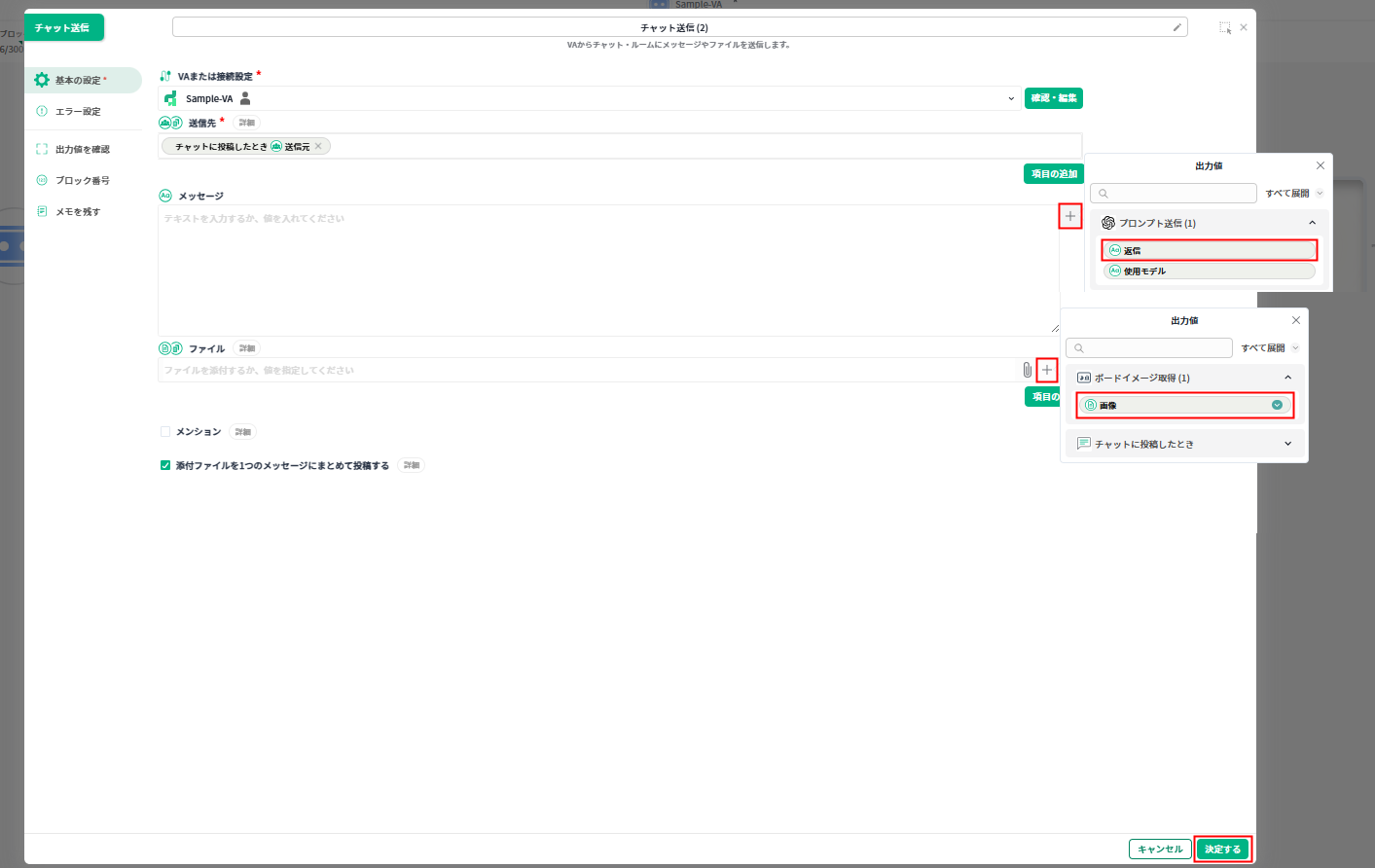1375x868 pixels.
Task: Open メモを残す sidebar item
Action: 77,212
